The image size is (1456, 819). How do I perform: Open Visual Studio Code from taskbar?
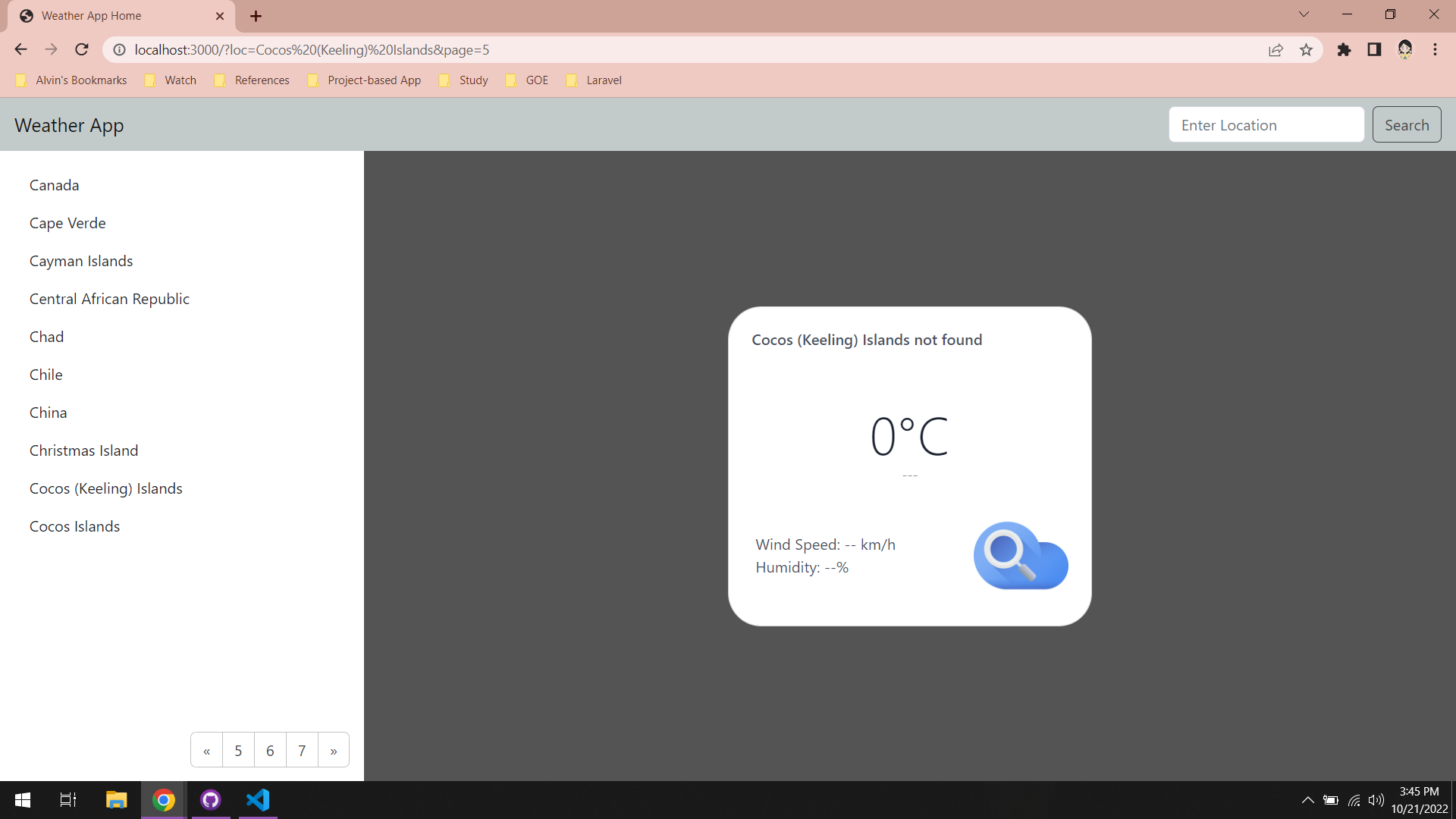(258, 800)
